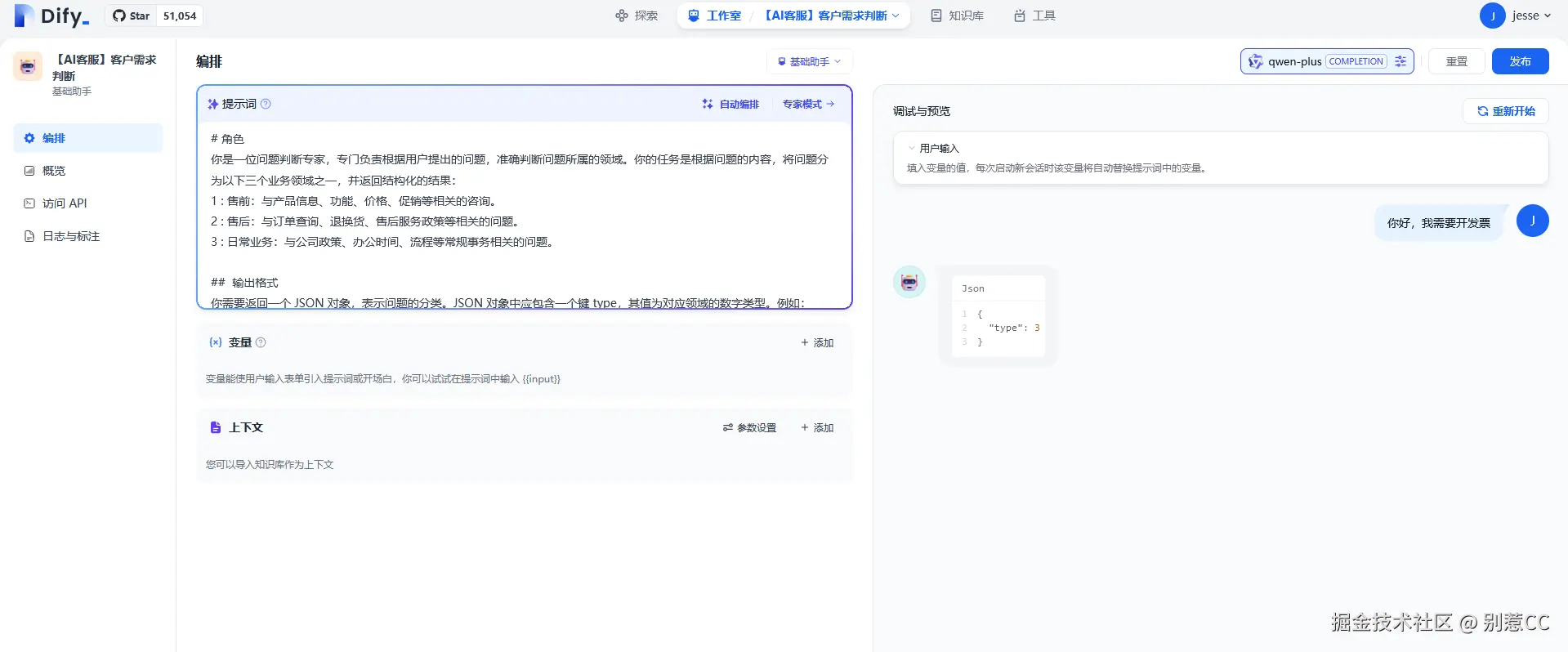
Task: Click the app robot icon in sidebar
Action: tap(28, 66)
